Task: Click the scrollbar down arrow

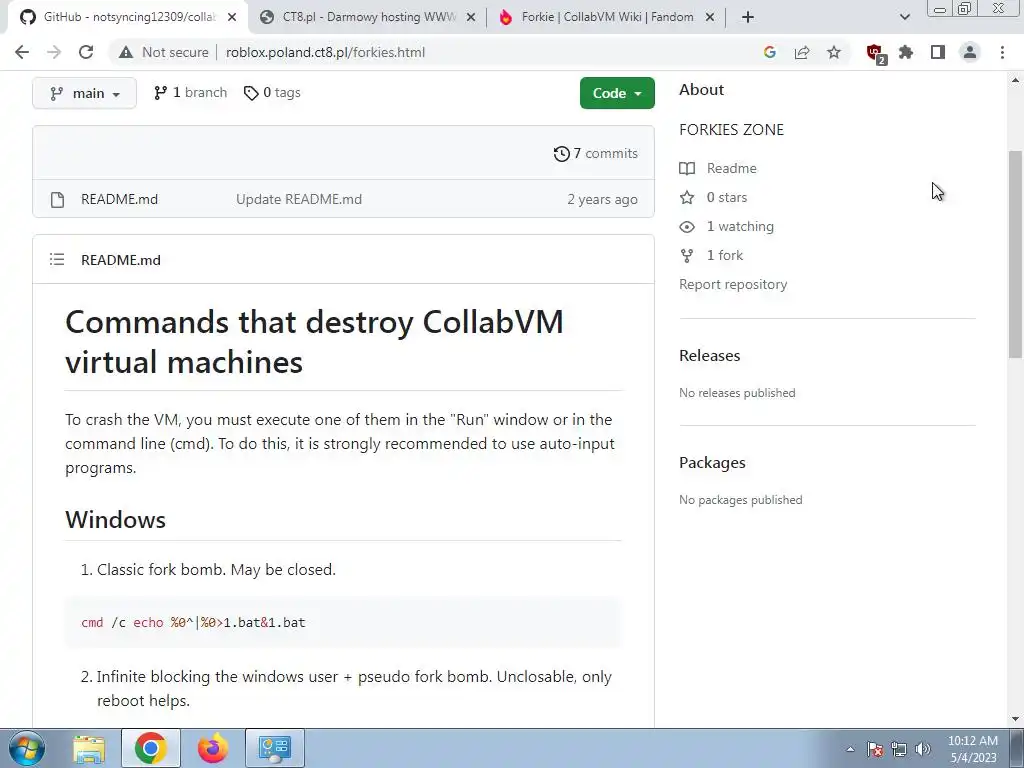Action: point(1015,719)
